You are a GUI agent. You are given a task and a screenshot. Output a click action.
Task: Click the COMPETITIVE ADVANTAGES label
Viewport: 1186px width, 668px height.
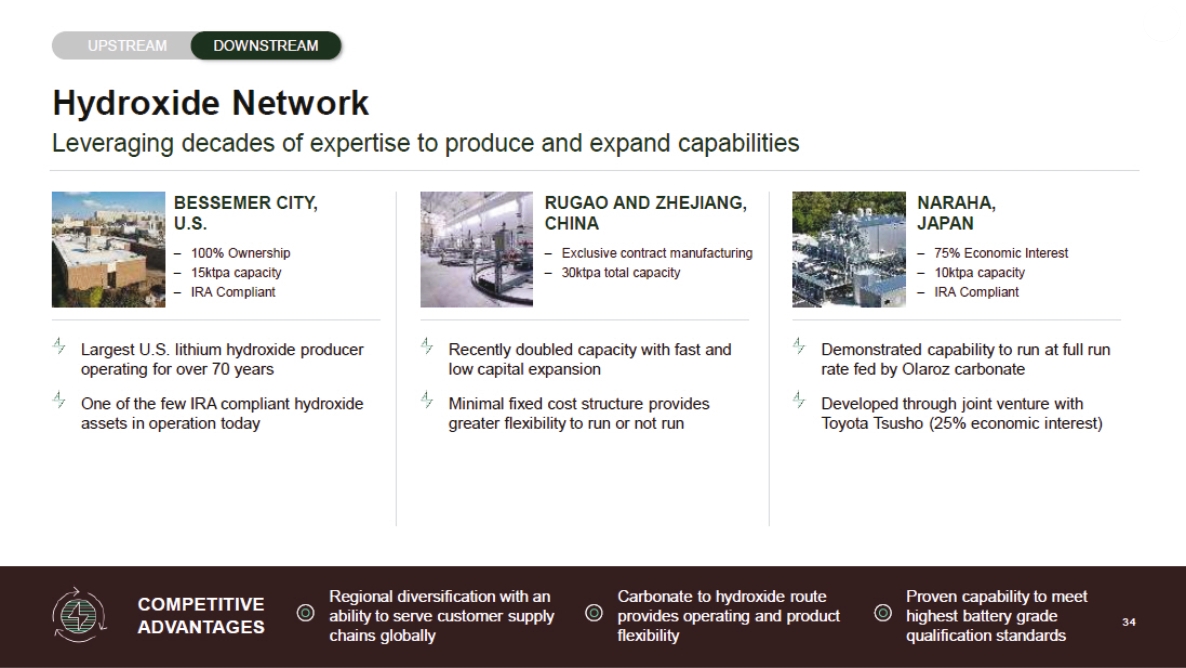point(201,616)
